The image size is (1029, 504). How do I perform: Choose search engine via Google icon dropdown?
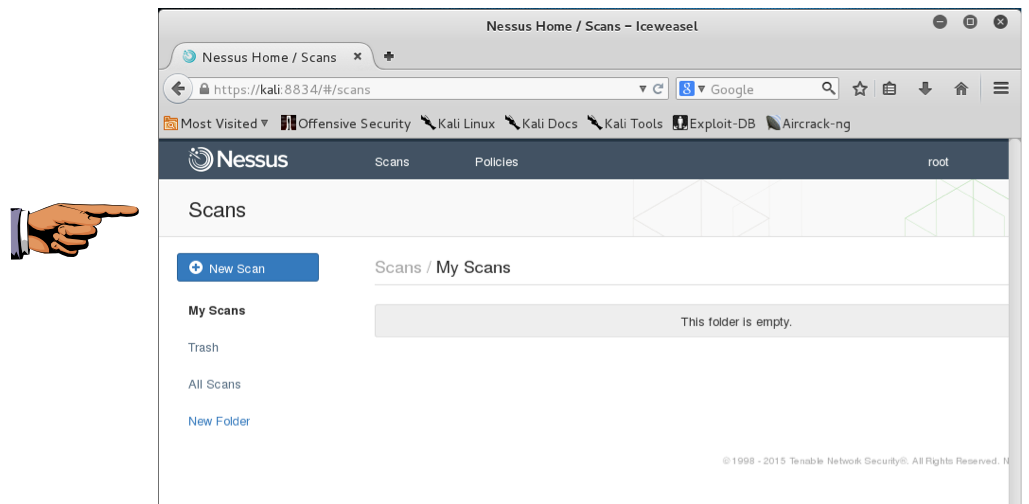(x=692, y=89)
